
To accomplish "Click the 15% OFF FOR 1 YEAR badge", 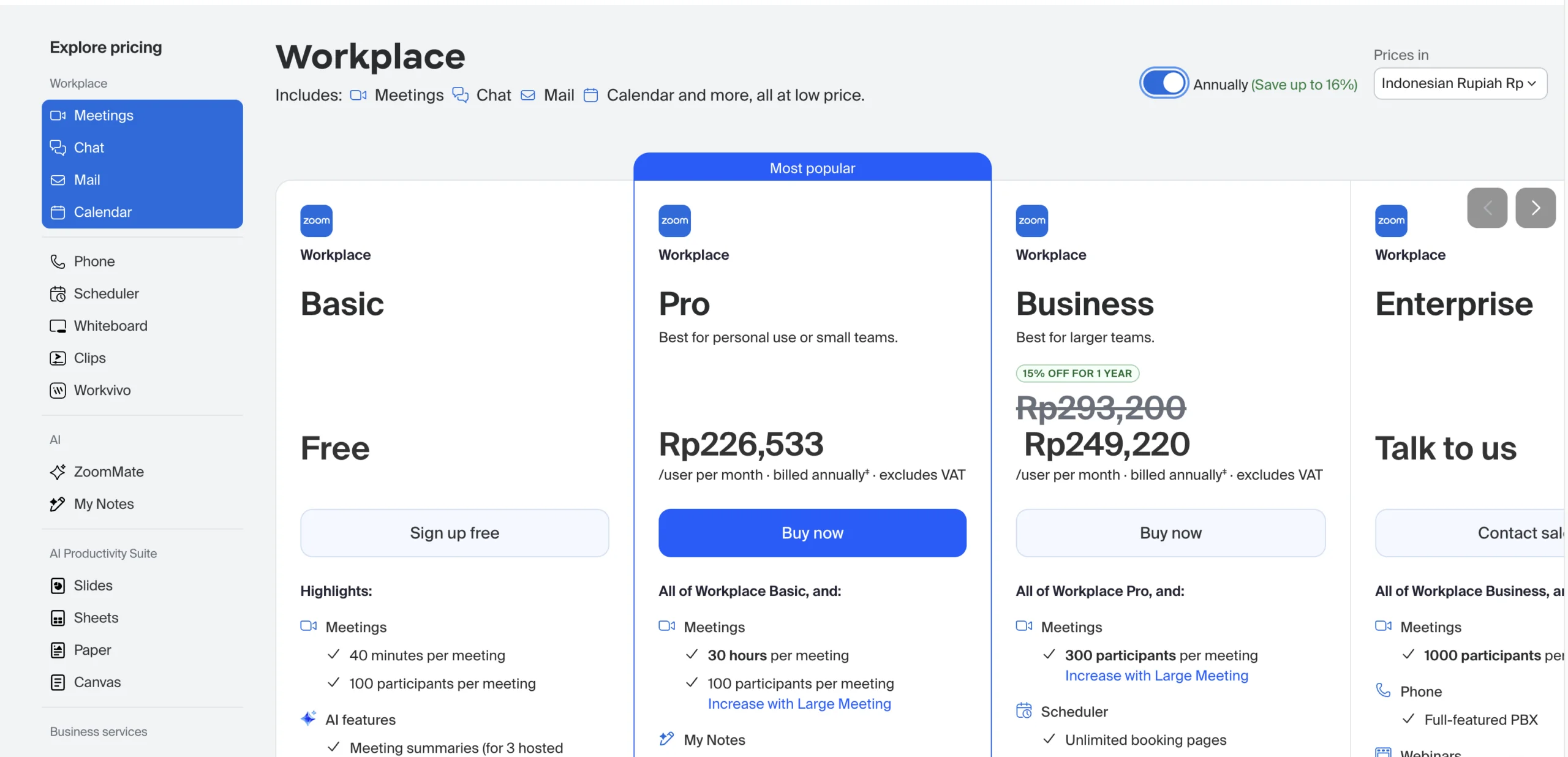I will [1077, 374].
